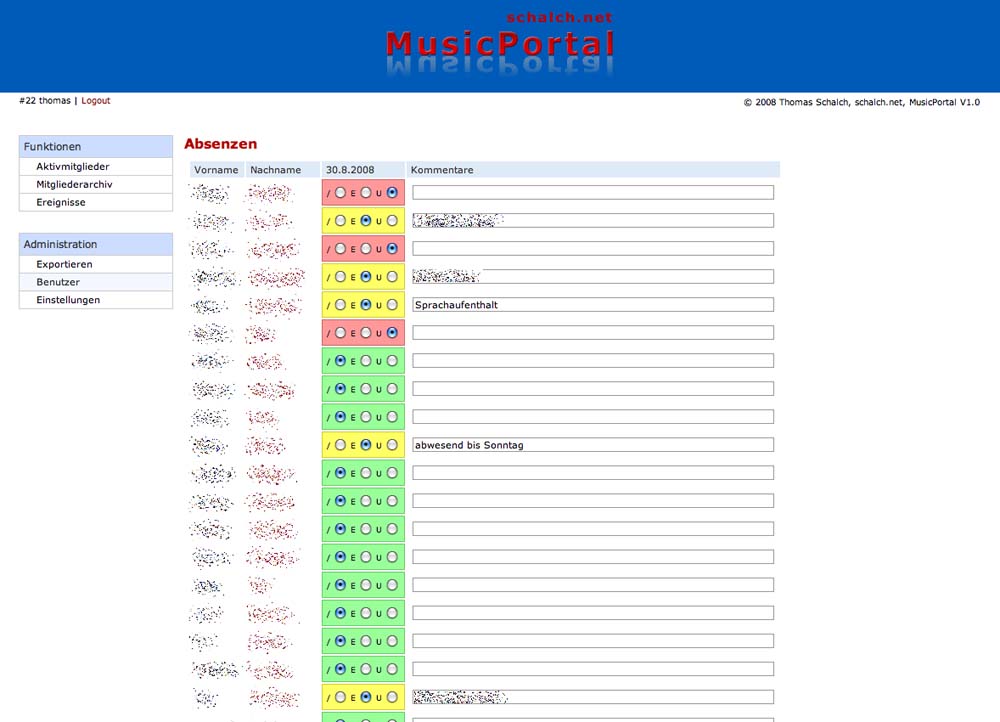The height and width of the screenshot is (722, 1000).
Task: Click the Administration section header
Action: click(96, 244)
